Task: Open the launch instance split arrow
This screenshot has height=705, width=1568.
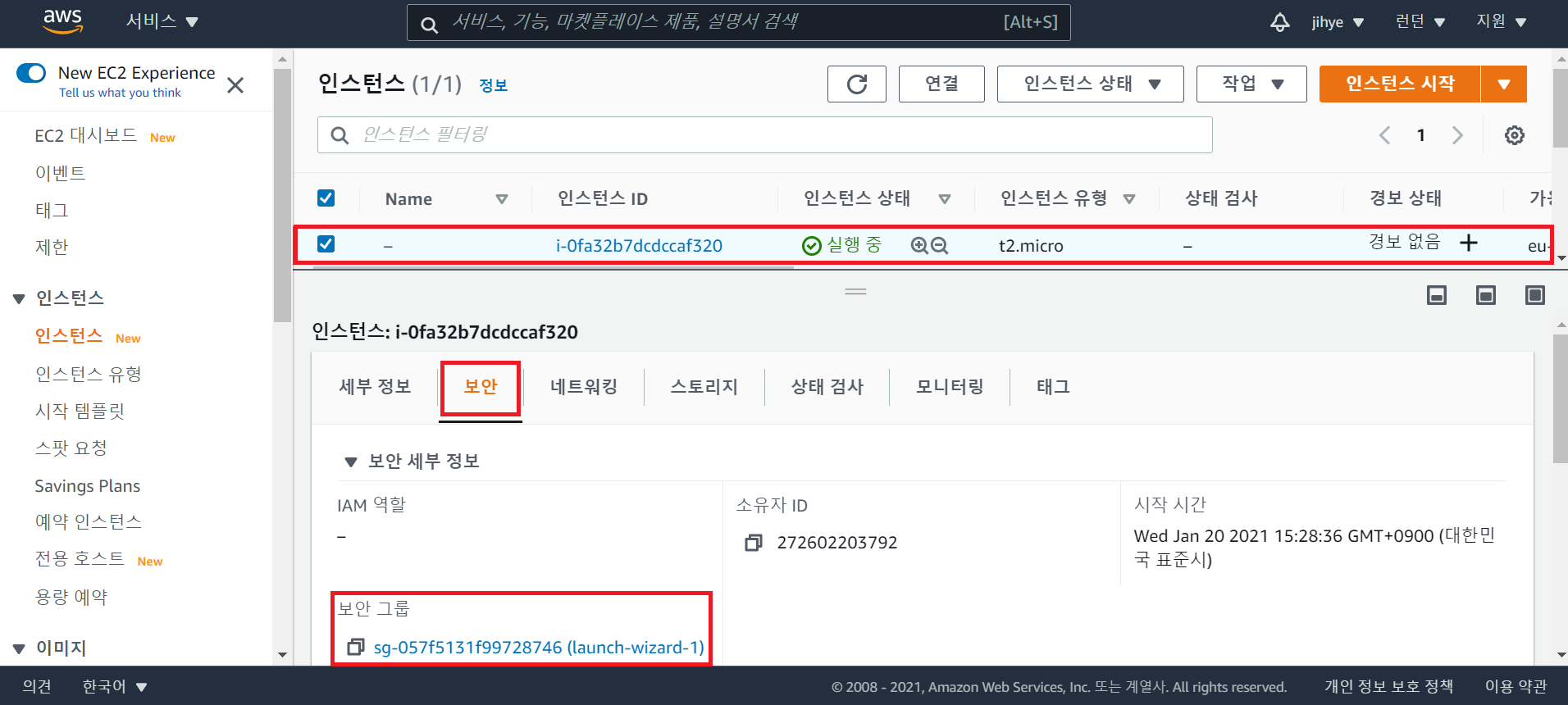Action: tap(1504, 84)
